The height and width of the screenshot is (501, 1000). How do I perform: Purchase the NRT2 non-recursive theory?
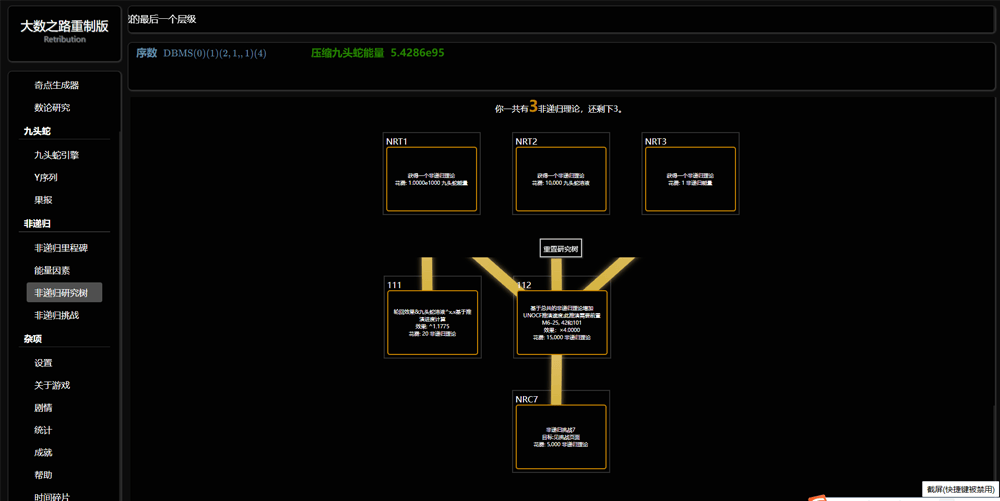(x=560, y=179)
